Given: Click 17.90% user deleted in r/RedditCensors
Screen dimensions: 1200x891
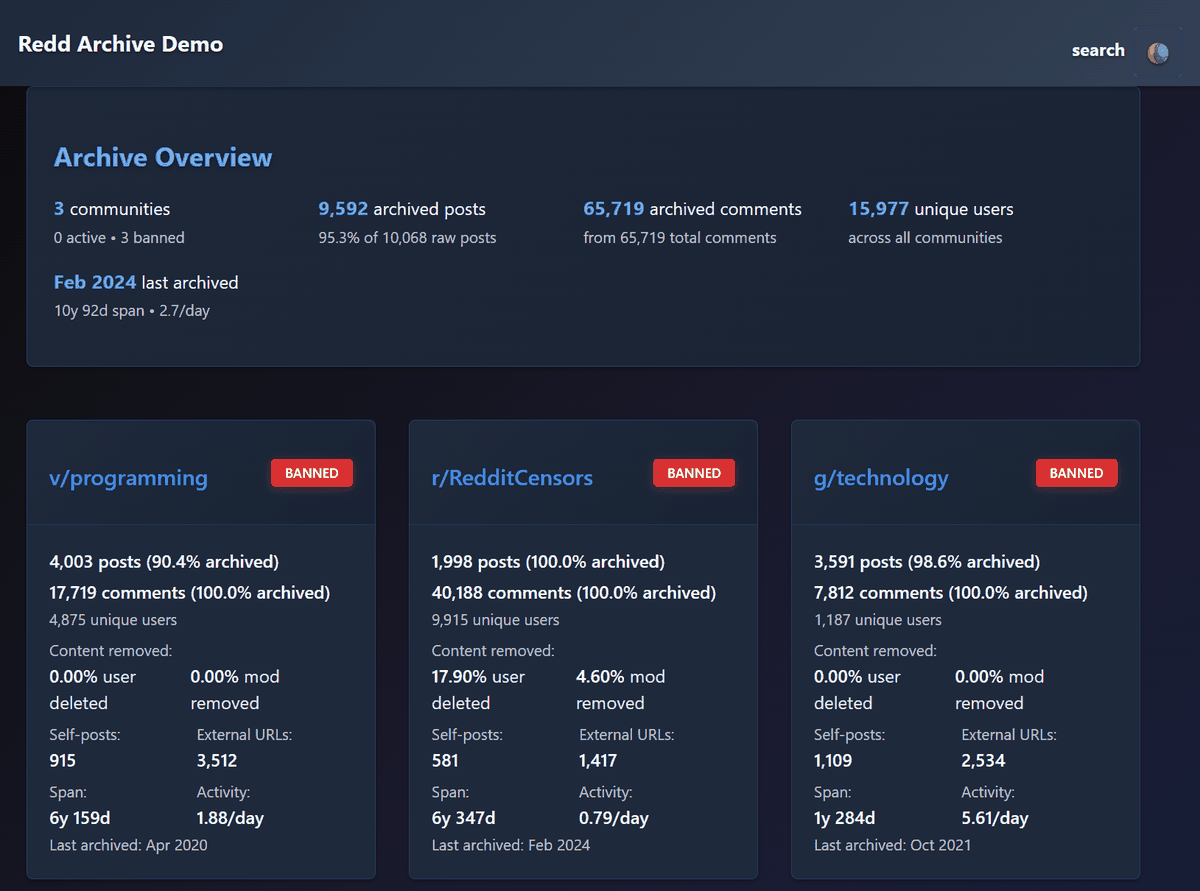Looking at the screenshot, I should coord(478,690).
